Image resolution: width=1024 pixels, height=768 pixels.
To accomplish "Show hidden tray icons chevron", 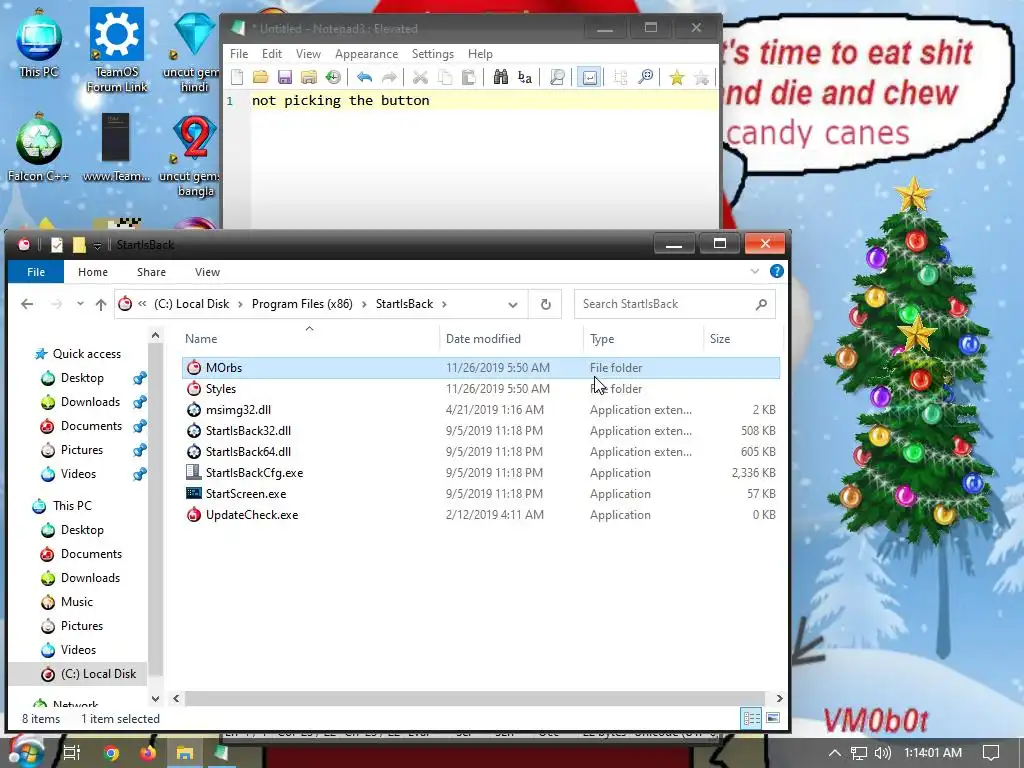I will [x=835, y=753].
